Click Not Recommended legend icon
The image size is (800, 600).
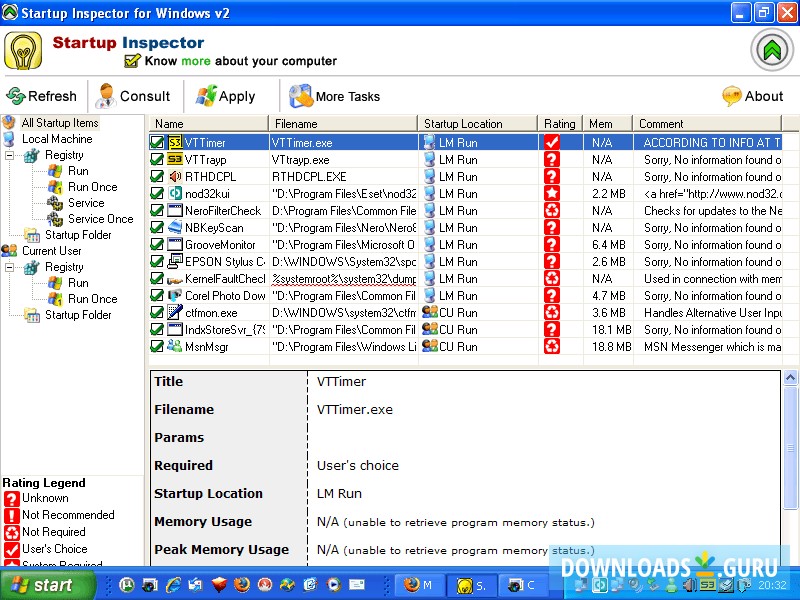(x=11, y=515)
